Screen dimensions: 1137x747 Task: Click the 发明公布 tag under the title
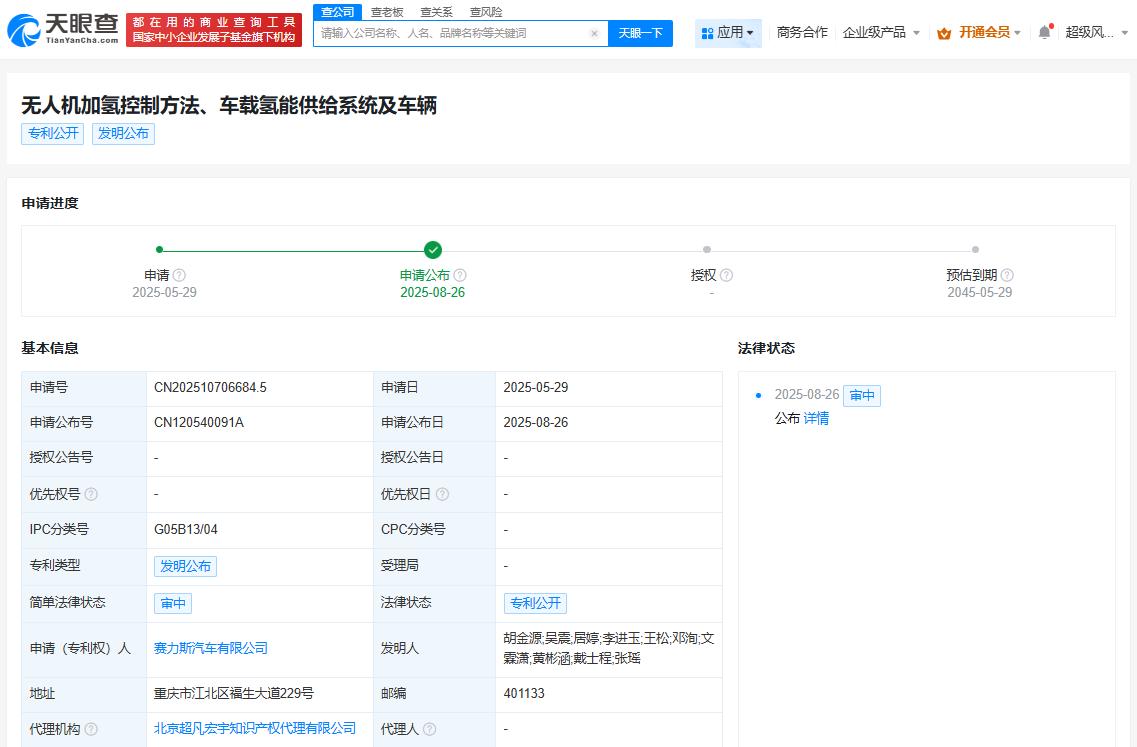point(123,133)
